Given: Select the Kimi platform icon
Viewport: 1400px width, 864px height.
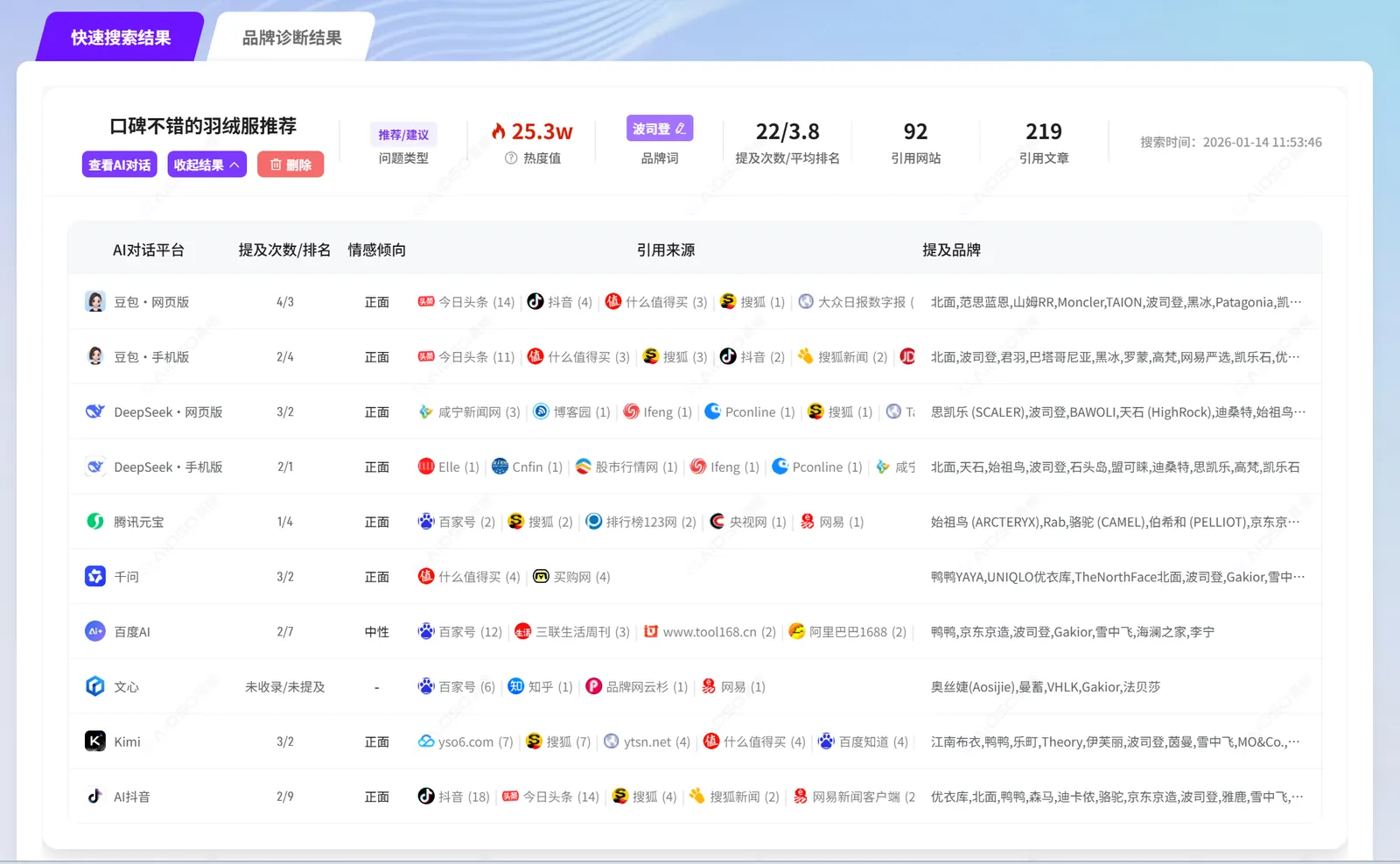Looking at the screenshot, I should tap(95, 741).
